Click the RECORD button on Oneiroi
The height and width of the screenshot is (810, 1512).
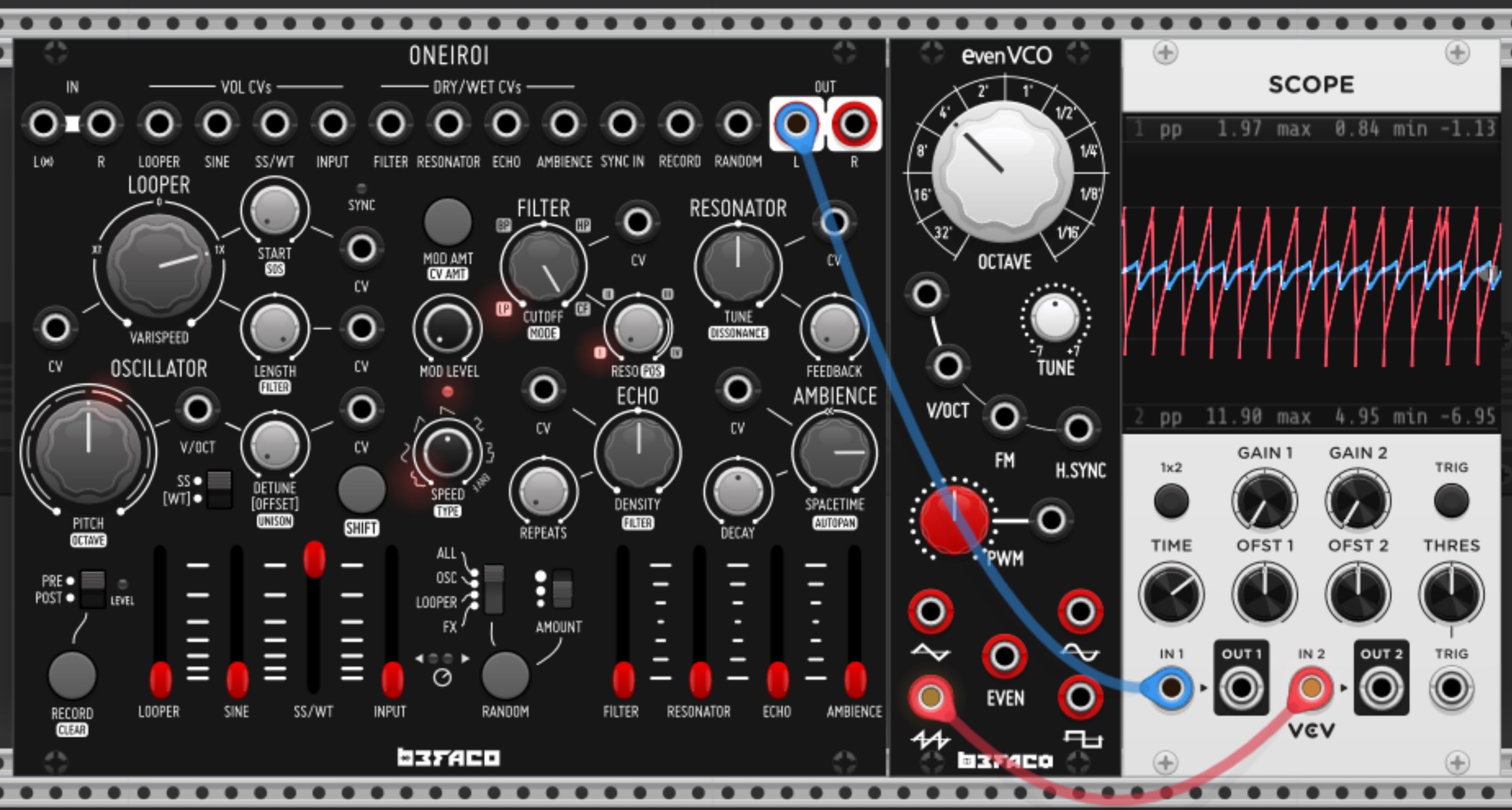point(72,675)
